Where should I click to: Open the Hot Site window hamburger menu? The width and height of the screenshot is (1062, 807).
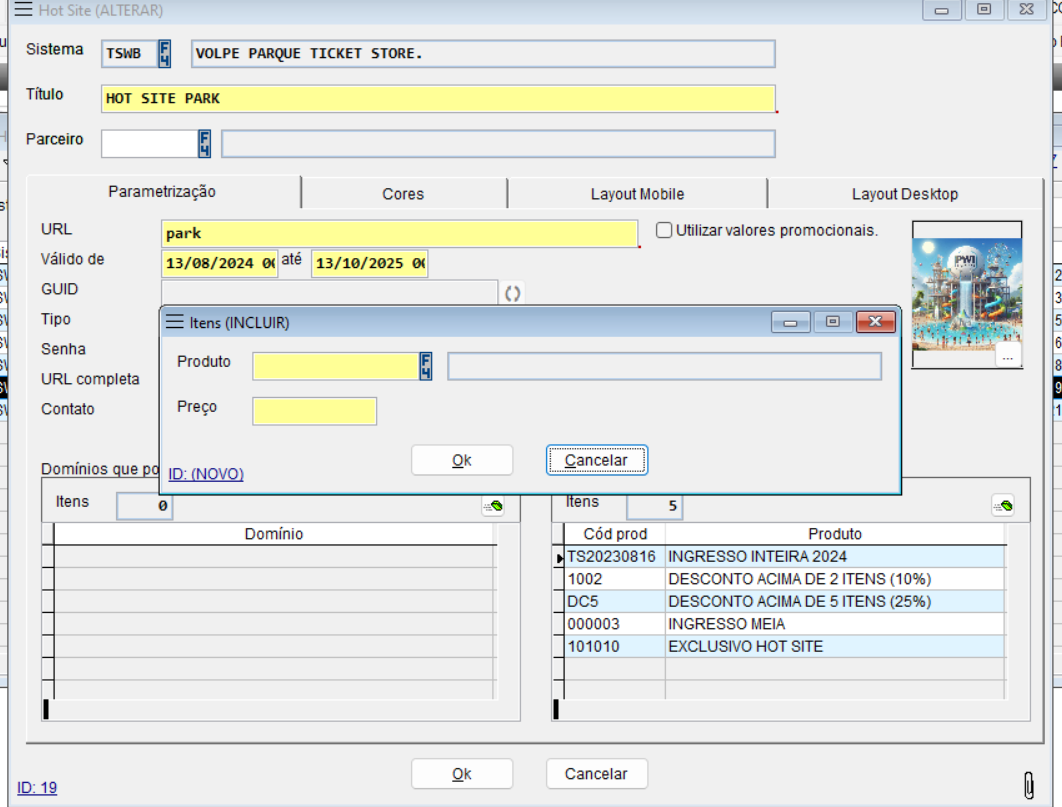click(23, 10)
